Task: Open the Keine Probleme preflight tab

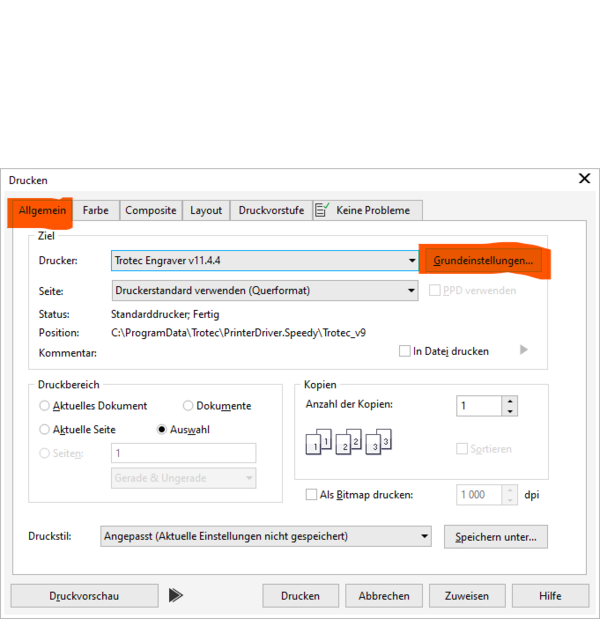Action: [x=367, y=210]
